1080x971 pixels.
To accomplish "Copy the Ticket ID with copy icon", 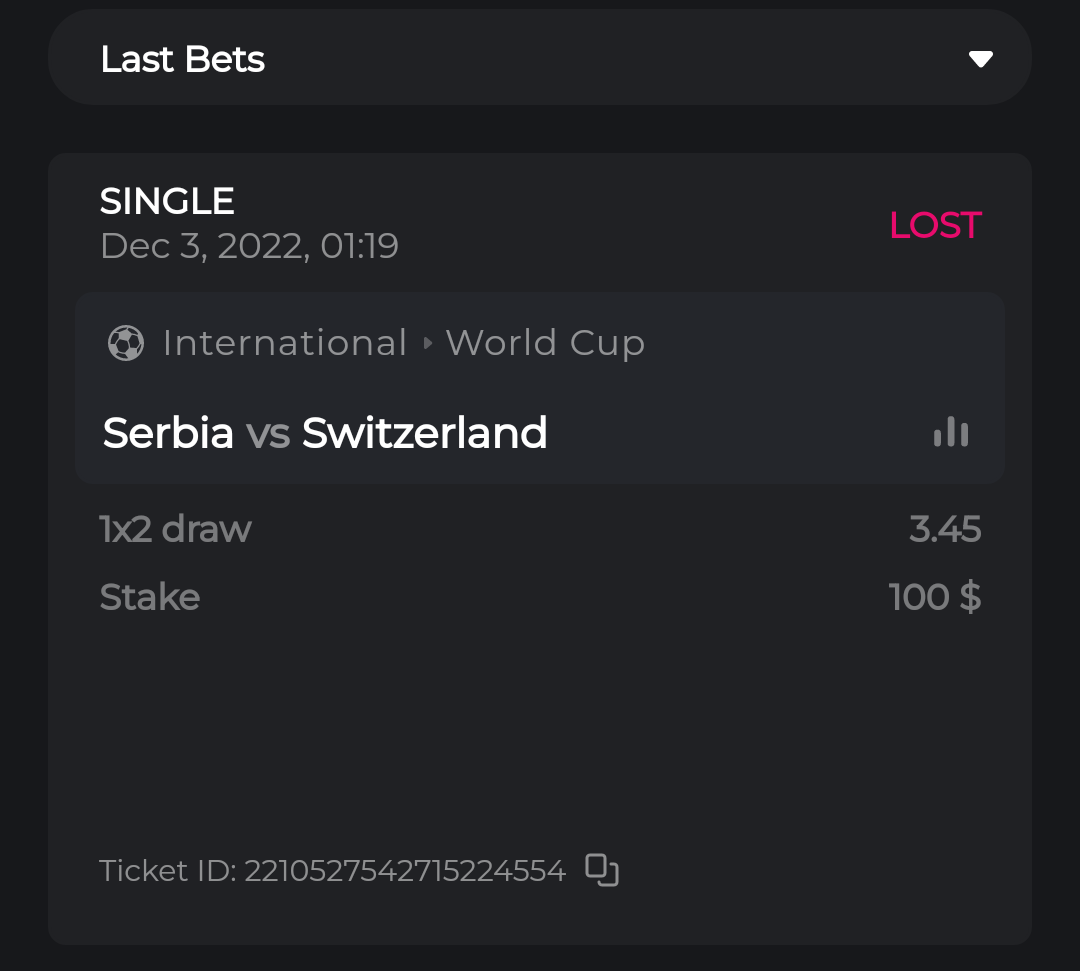I will [x=602, y=870].
